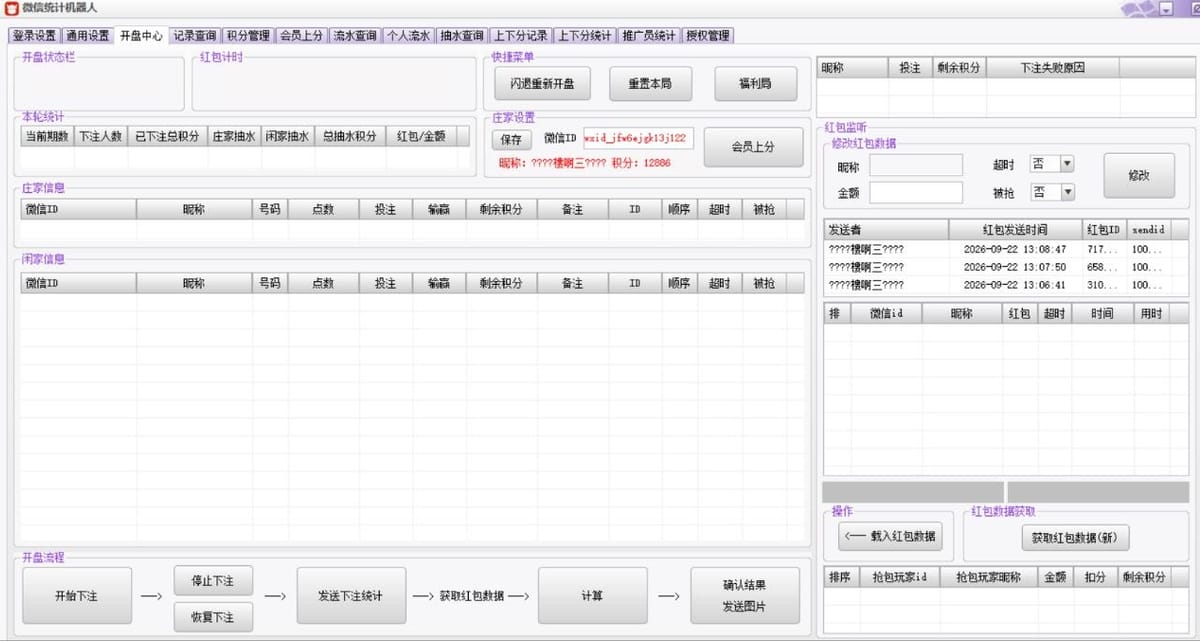Select the row sent at 13:06:41
Viewport: 1200px width, 641px height.
pyautogui.click(x=1005, y=285)
